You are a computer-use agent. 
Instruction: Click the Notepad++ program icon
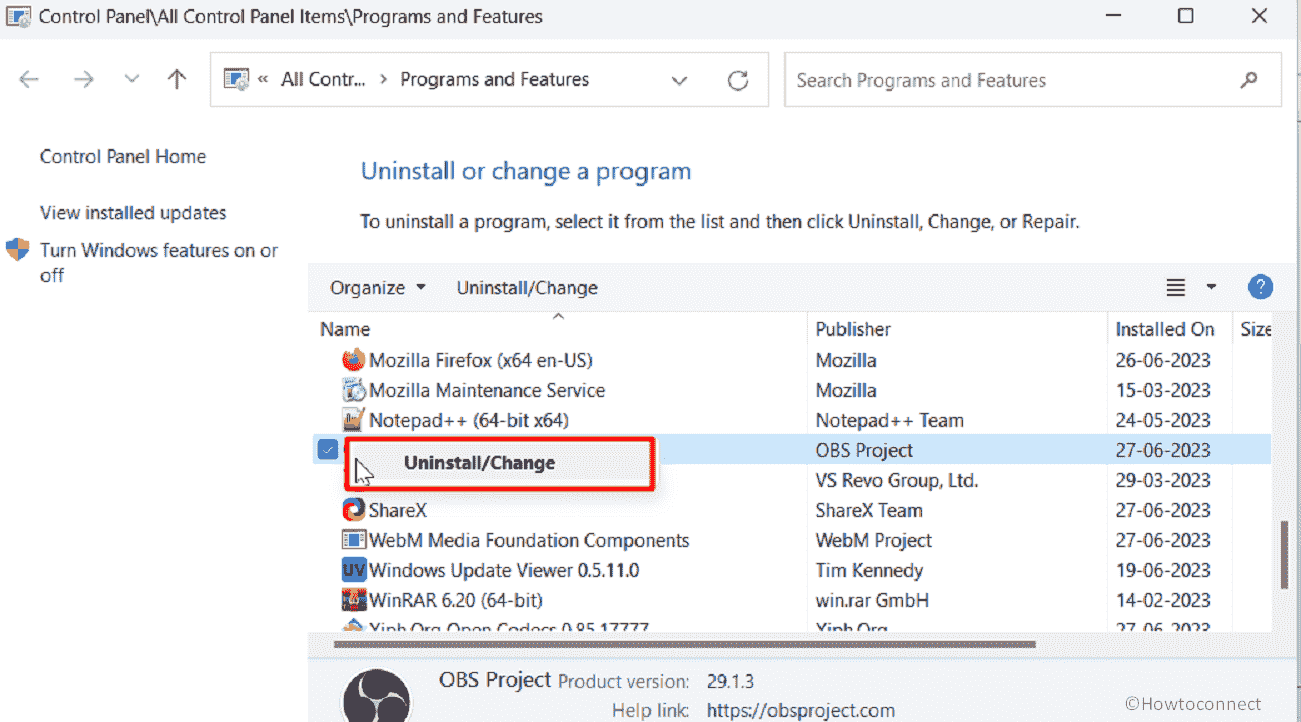(x=354, y=420)
